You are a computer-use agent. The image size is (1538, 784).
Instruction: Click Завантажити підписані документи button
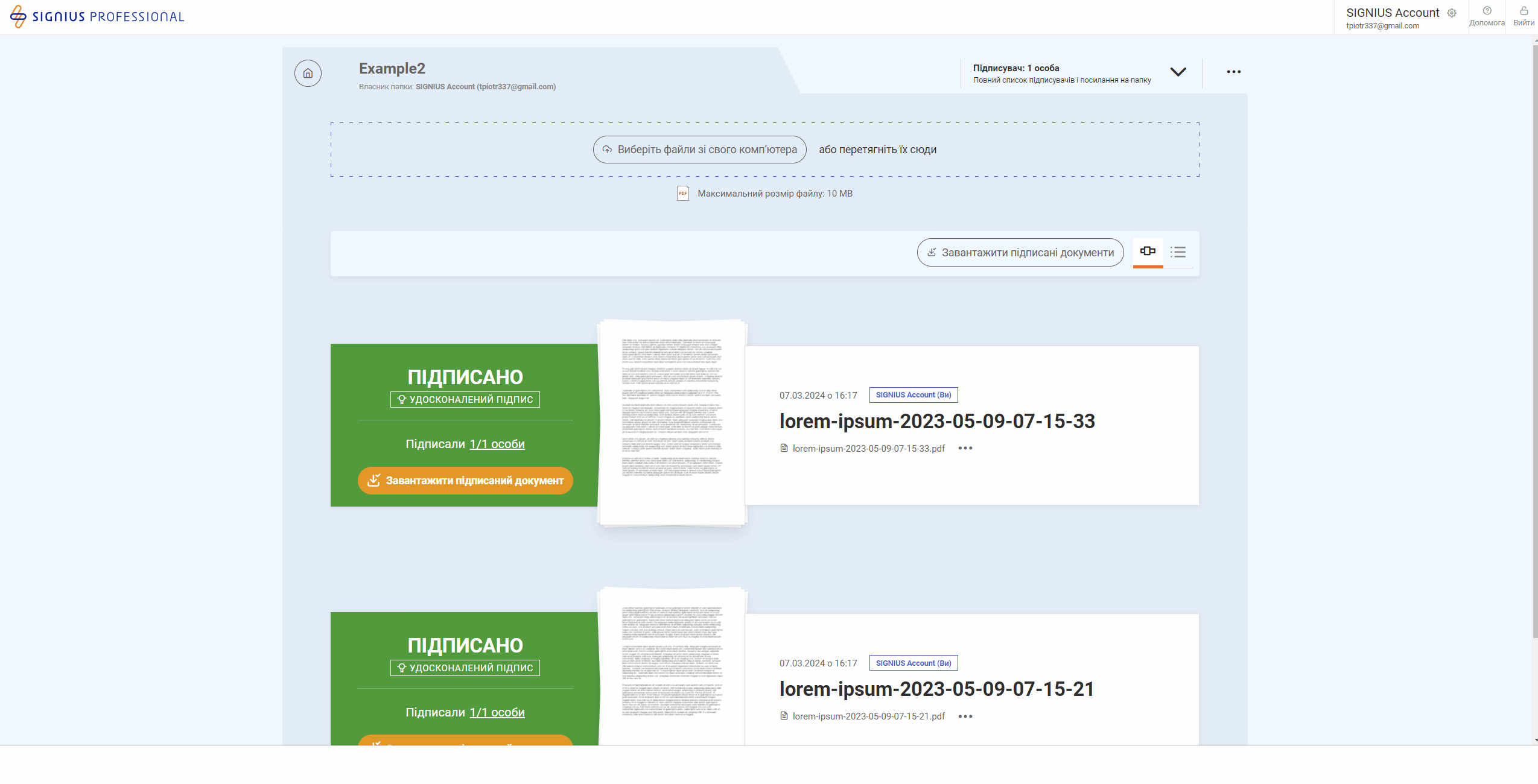point(1020,253)
